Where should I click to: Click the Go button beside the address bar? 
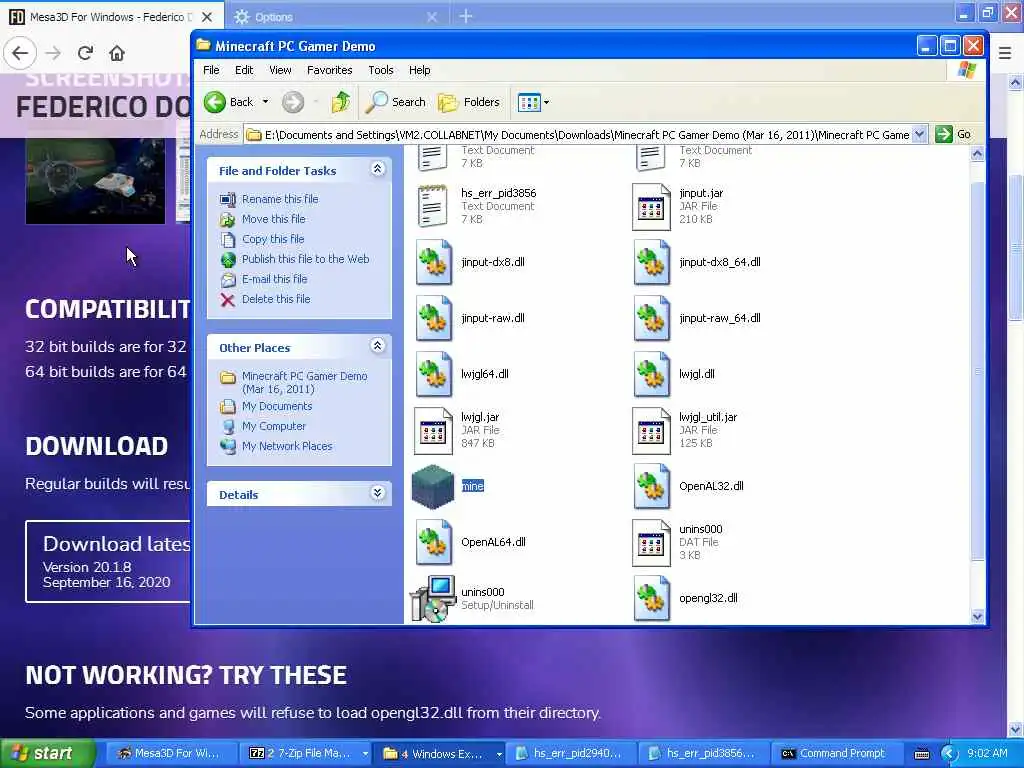point(953,135)
